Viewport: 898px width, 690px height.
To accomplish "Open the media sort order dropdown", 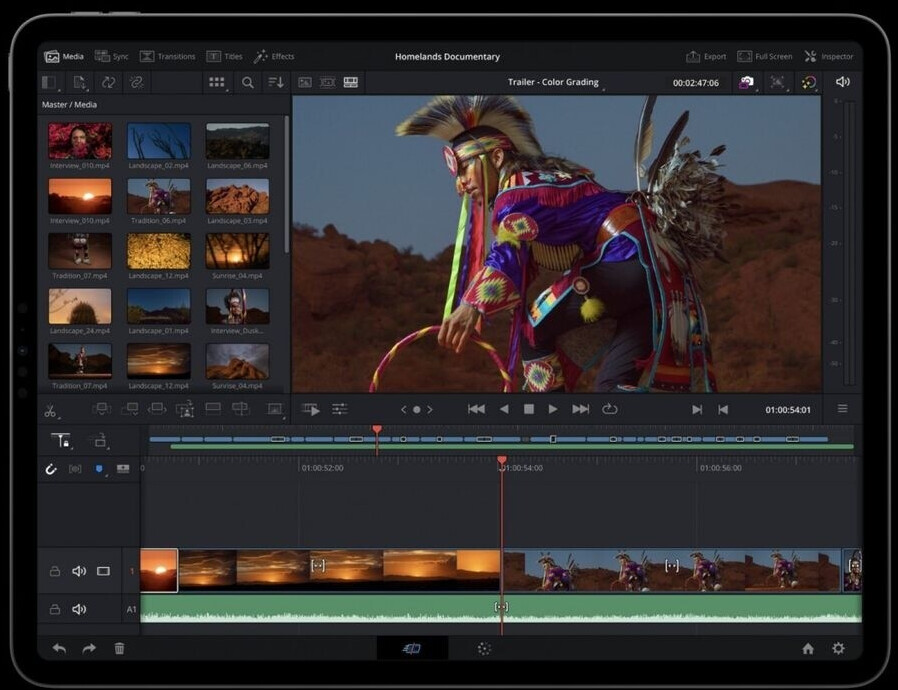I will [276, 83].
